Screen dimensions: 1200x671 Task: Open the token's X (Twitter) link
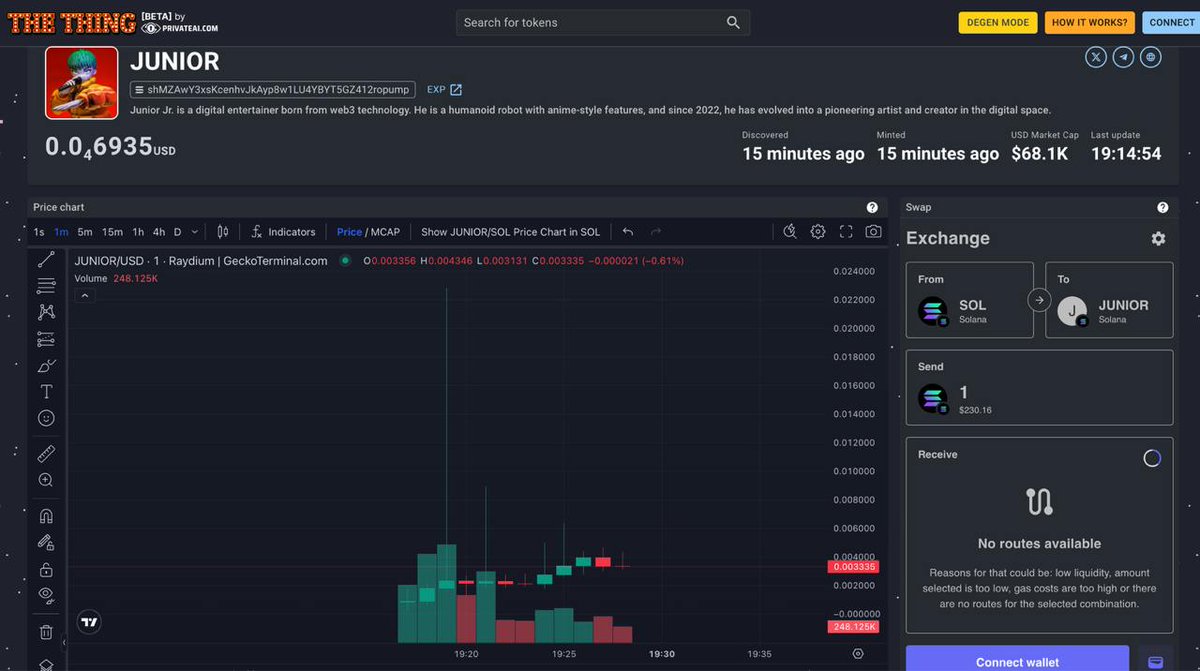pos(1096,57)
